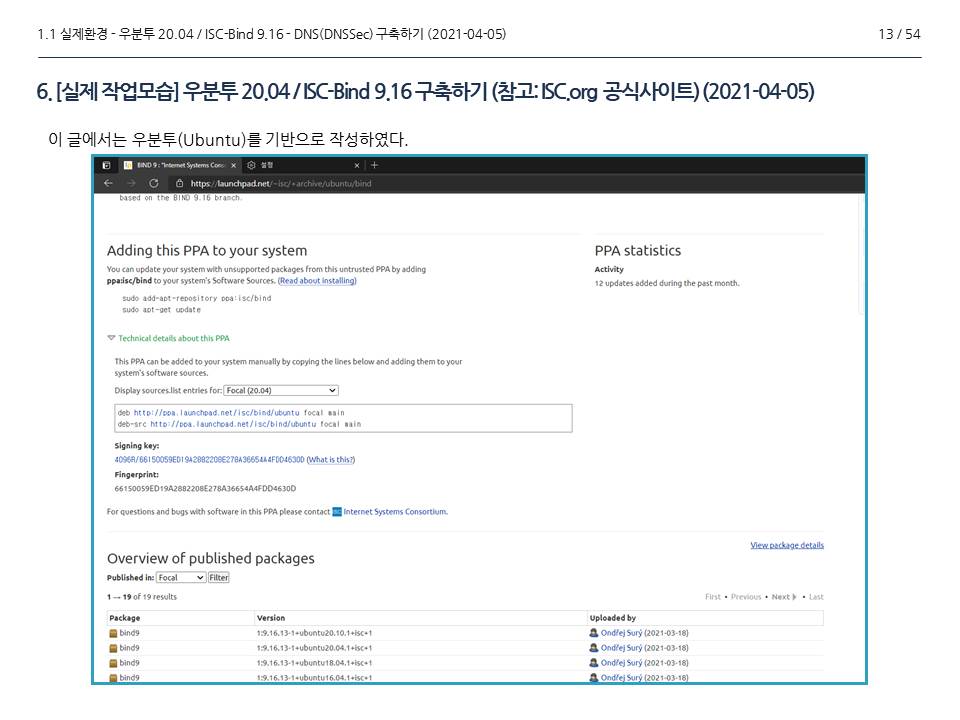
Task: Click the ISC logo icon before Consortium
Action: pos(337,512)
